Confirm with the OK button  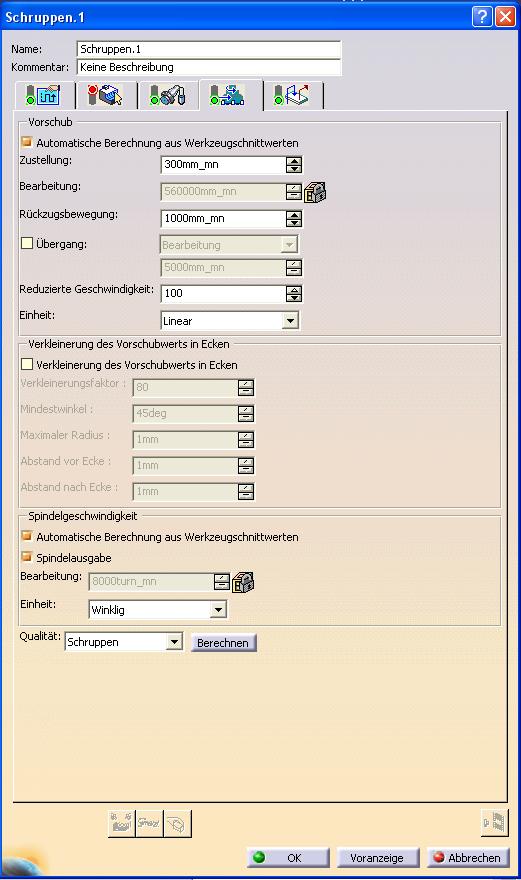pyautogui.click(x=288, y=858)
